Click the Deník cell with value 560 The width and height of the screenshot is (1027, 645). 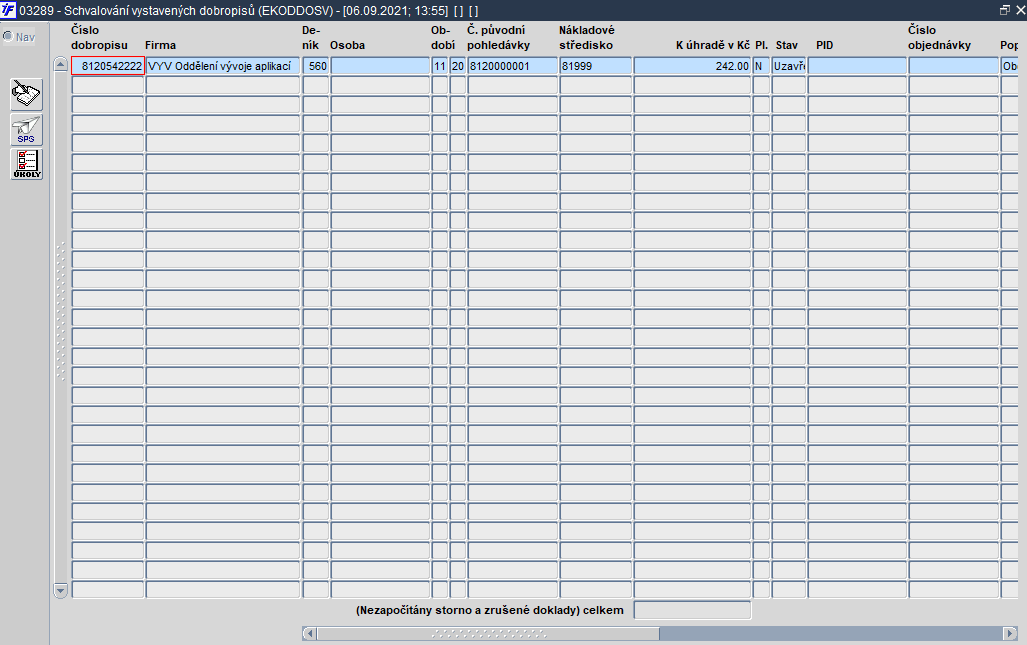tap(316, 66)
